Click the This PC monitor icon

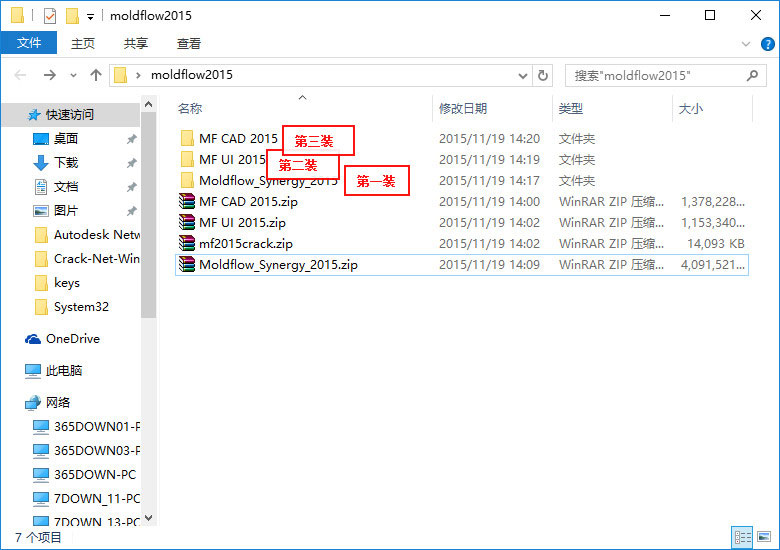tap(33, 371)
